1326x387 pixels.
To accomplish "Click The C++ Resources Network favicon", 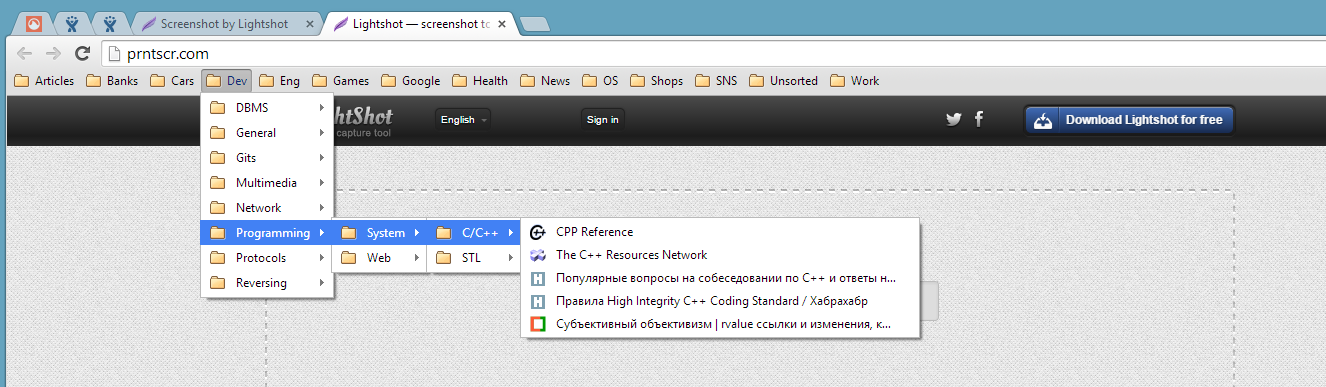I will [537, 255].
